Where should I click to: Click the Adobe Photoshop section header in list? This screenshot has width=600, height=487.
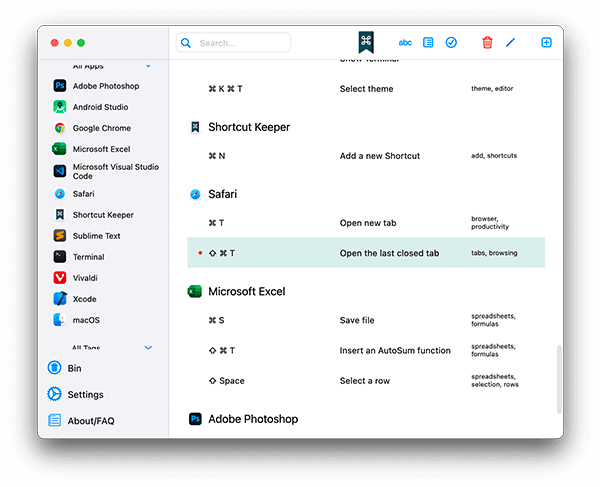click(x=243, y=419)
